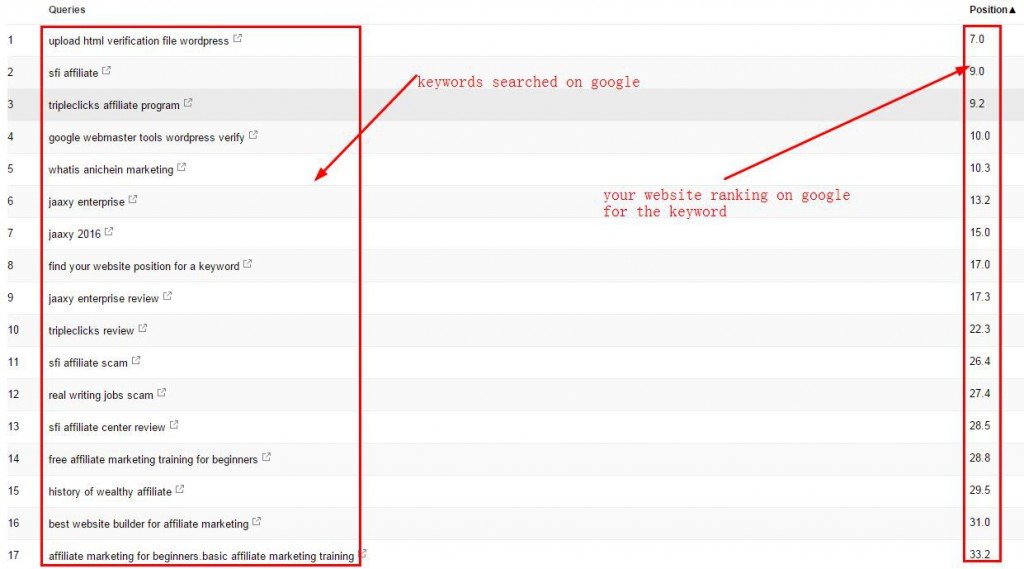This screenshot has height=569, width=1024.
Task: Select 'best website builder for affiliate marketing'
Action: (148, 524)
